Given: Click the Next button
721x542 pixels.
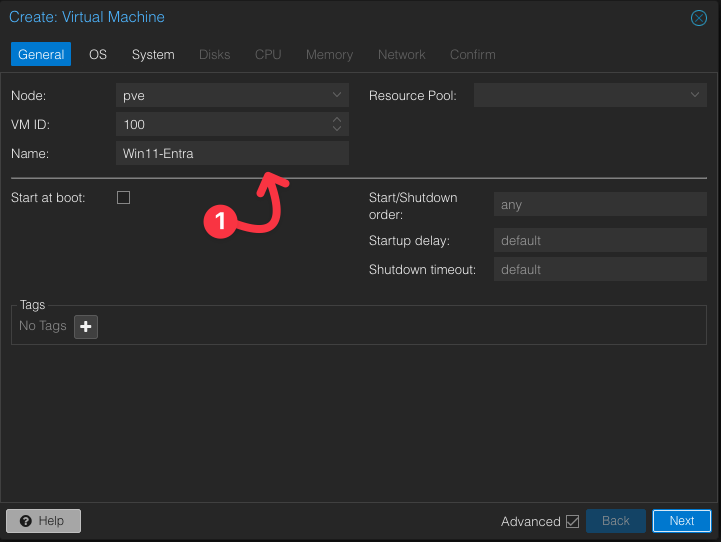Looking at the screenshot, I should click(681, 521).
